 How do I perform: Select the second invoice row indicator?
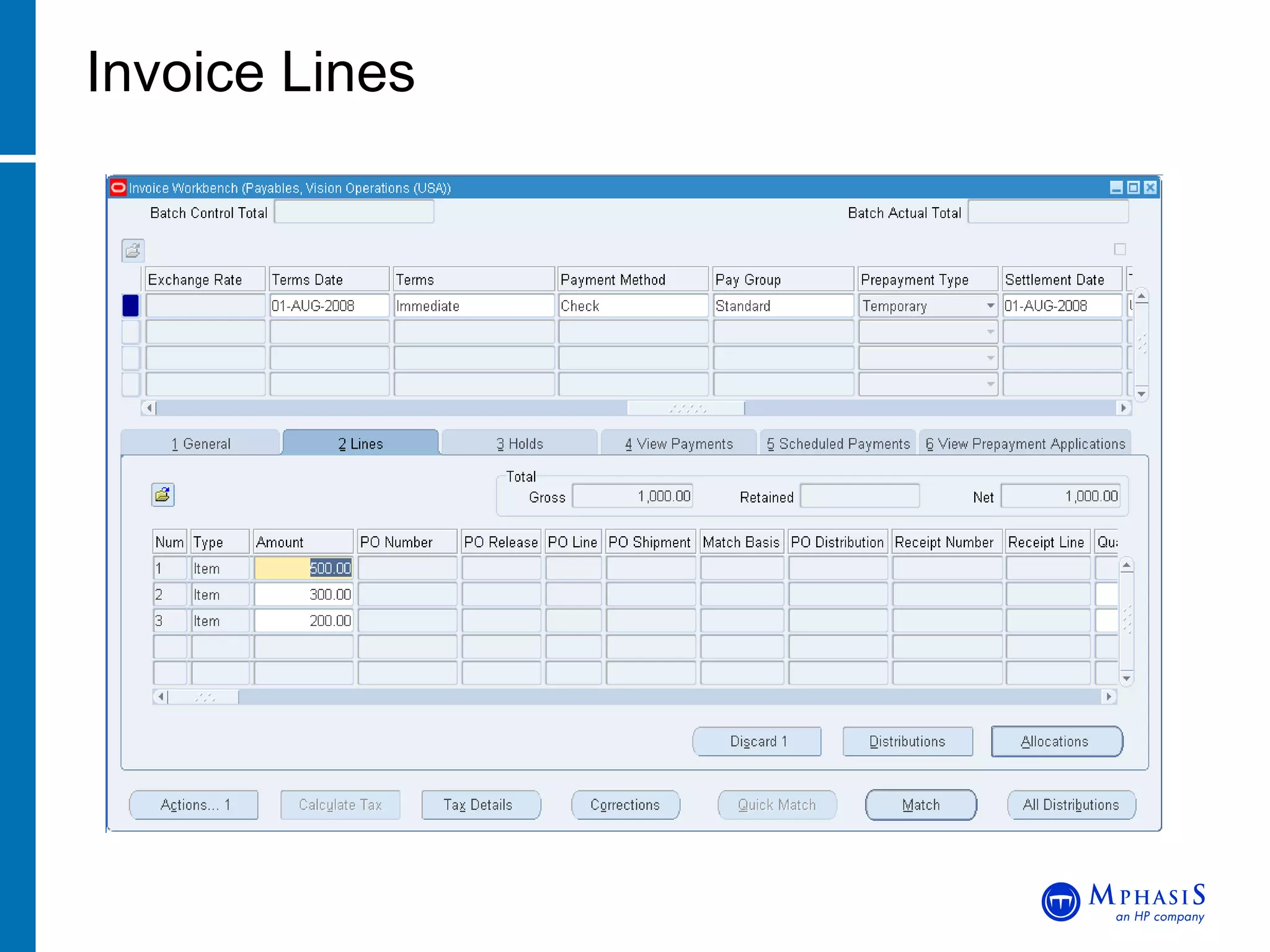[130, 332]
